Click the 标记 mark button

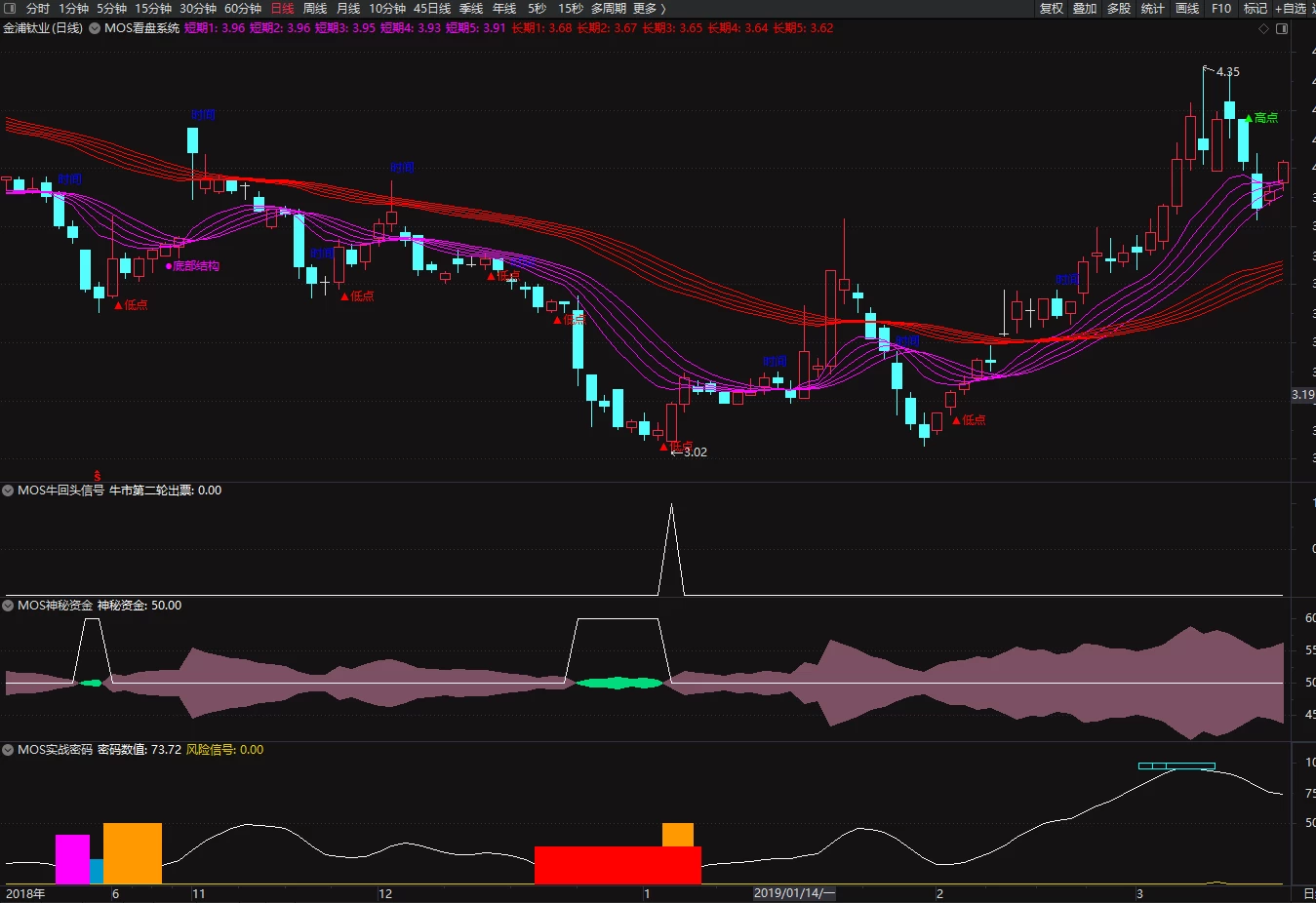click(x=1256, y=9)
